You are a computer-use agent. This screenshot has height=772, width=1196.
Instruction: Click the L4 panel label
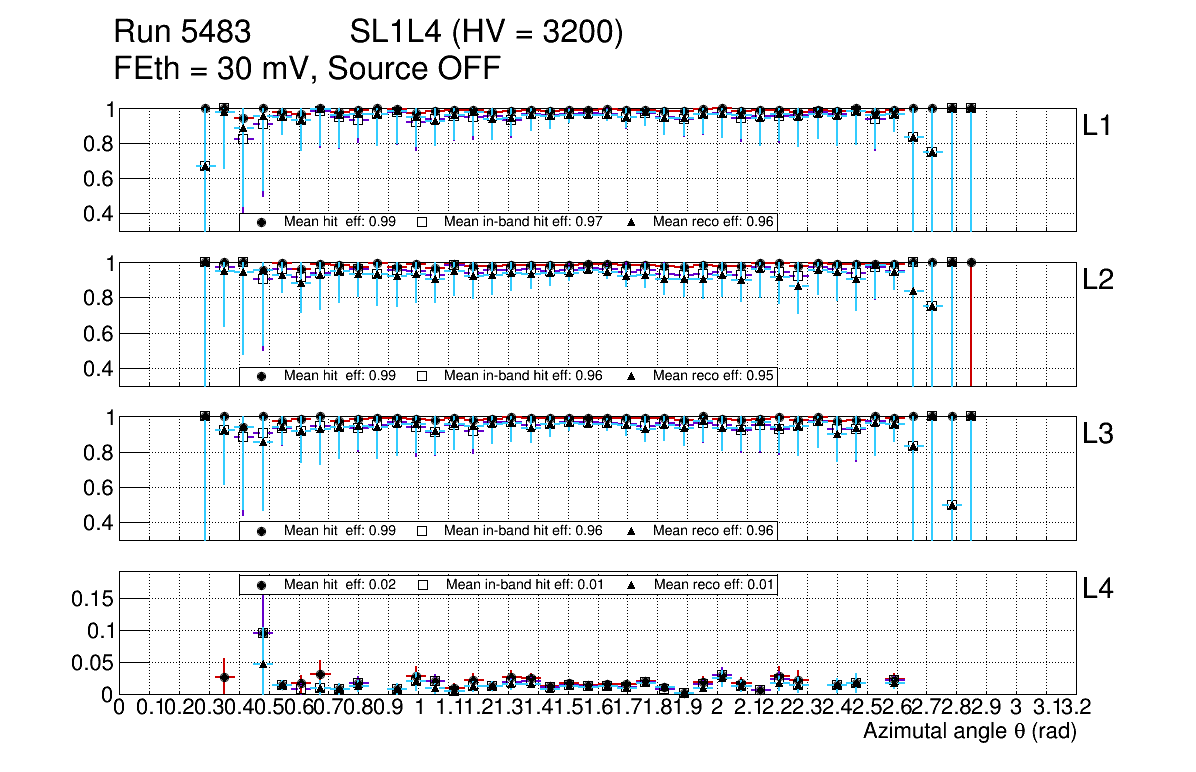(1098, 590)
